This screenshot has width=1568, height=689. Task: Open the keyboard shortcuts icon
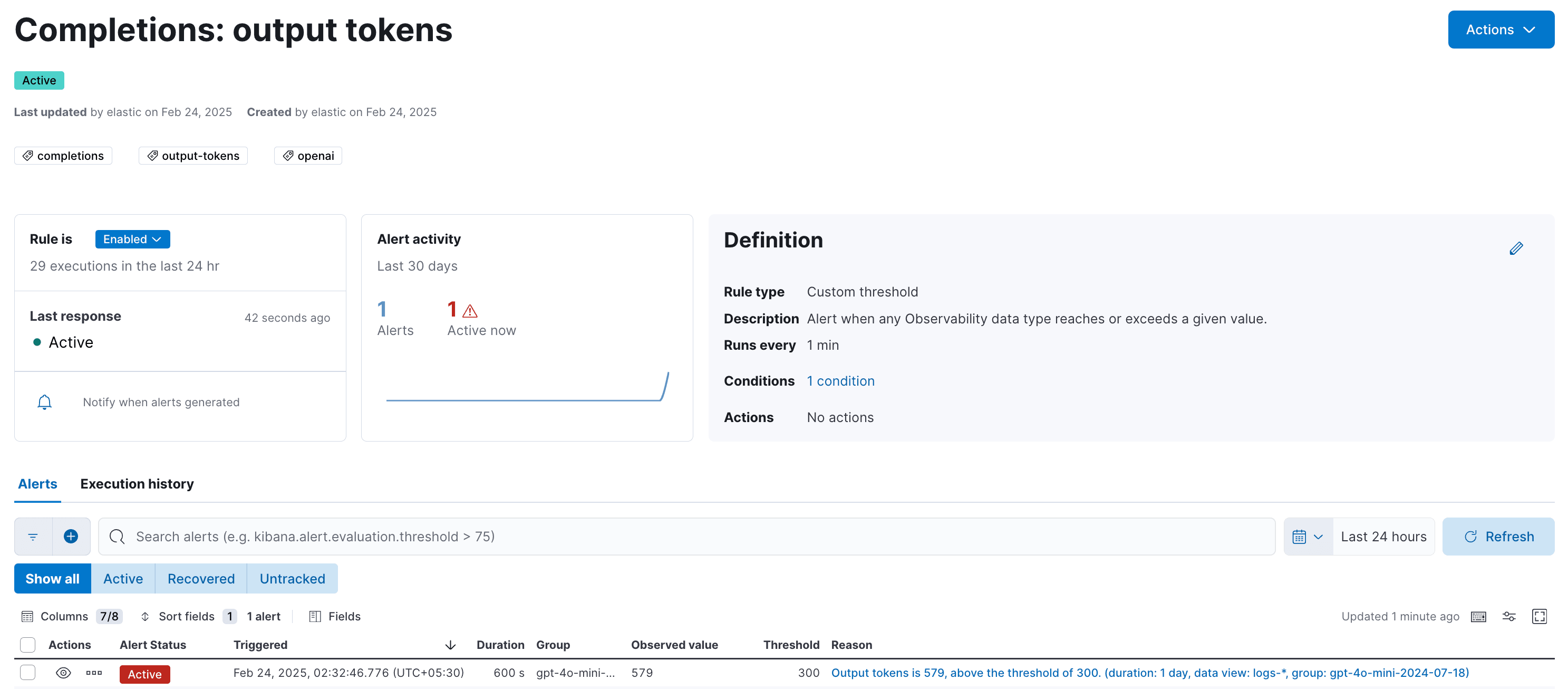[1479, 617]
